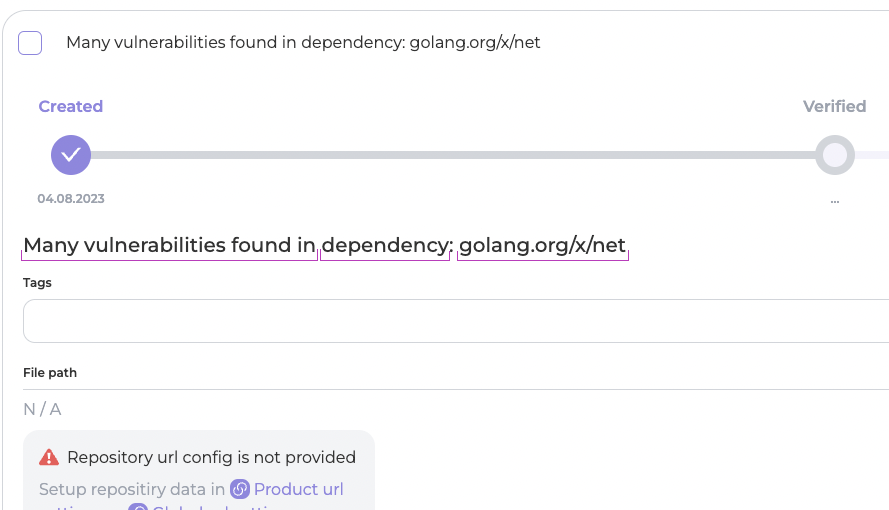Viewport: 889px width, 510px height.
Task: Click the progress bar between Created and Verified
Action: pyautogui.click(x=450, y=155)
